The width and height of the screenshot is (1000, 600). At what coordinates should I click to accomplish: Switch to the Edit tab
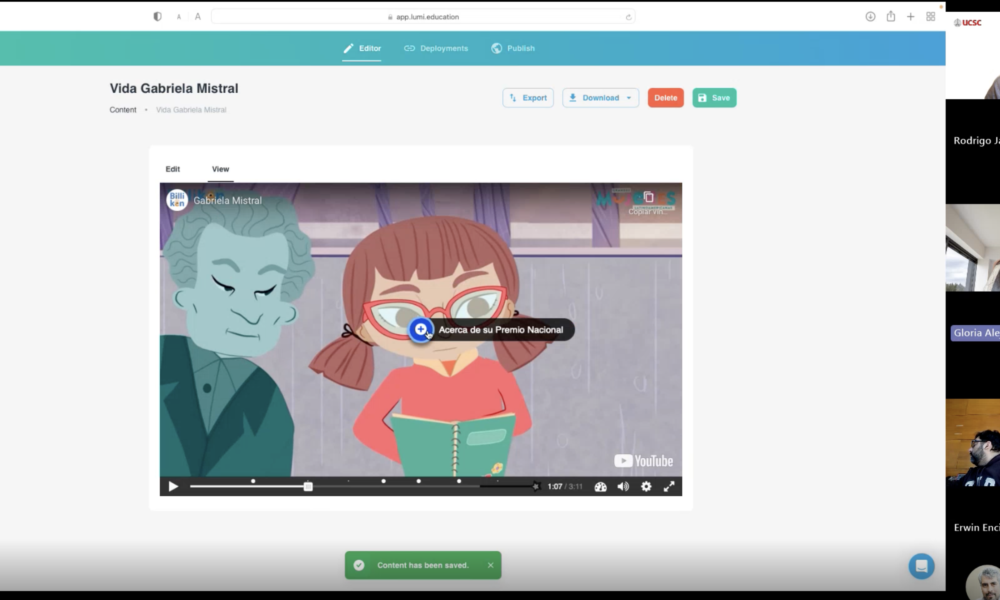(173, 169)
